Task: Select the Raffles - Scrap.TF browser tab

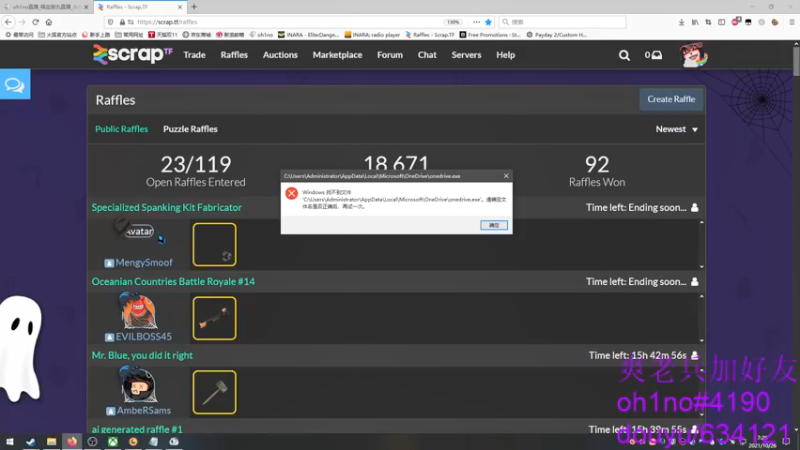Action: click(138, 7)
